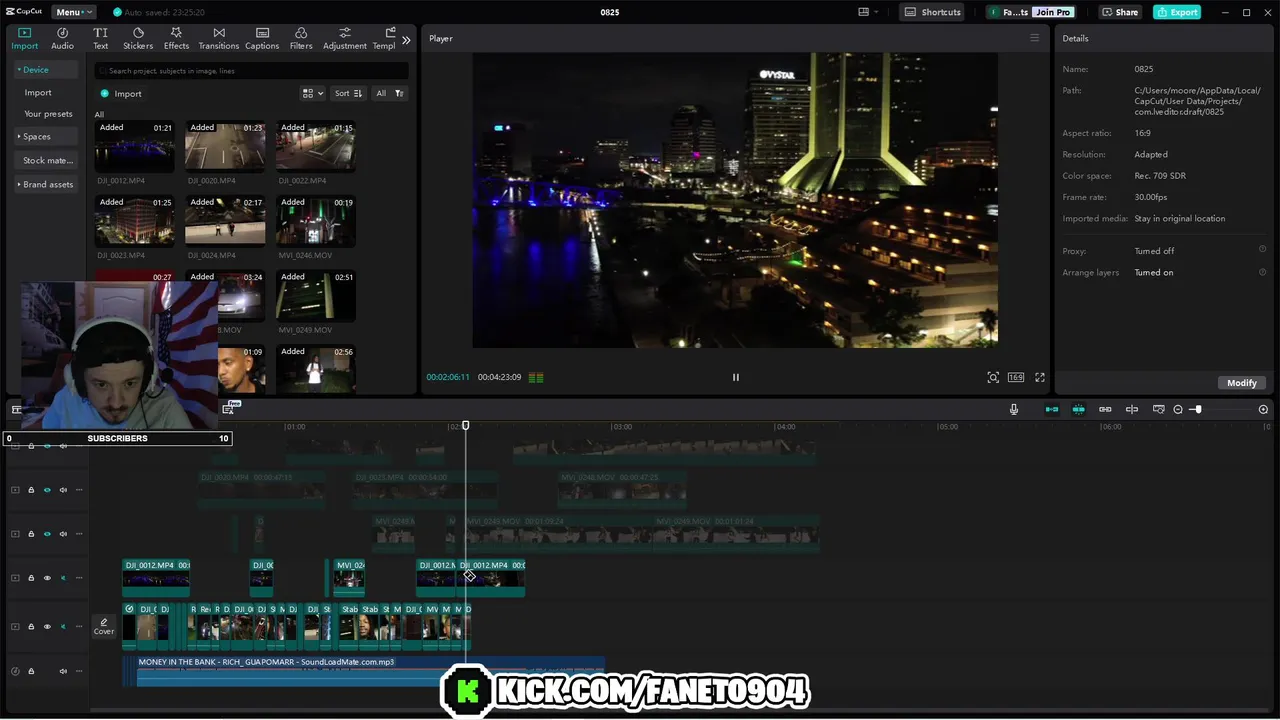Click the Proxy info icon
The width and height of the screenshot is (1280, 720).
[1262, 250]
